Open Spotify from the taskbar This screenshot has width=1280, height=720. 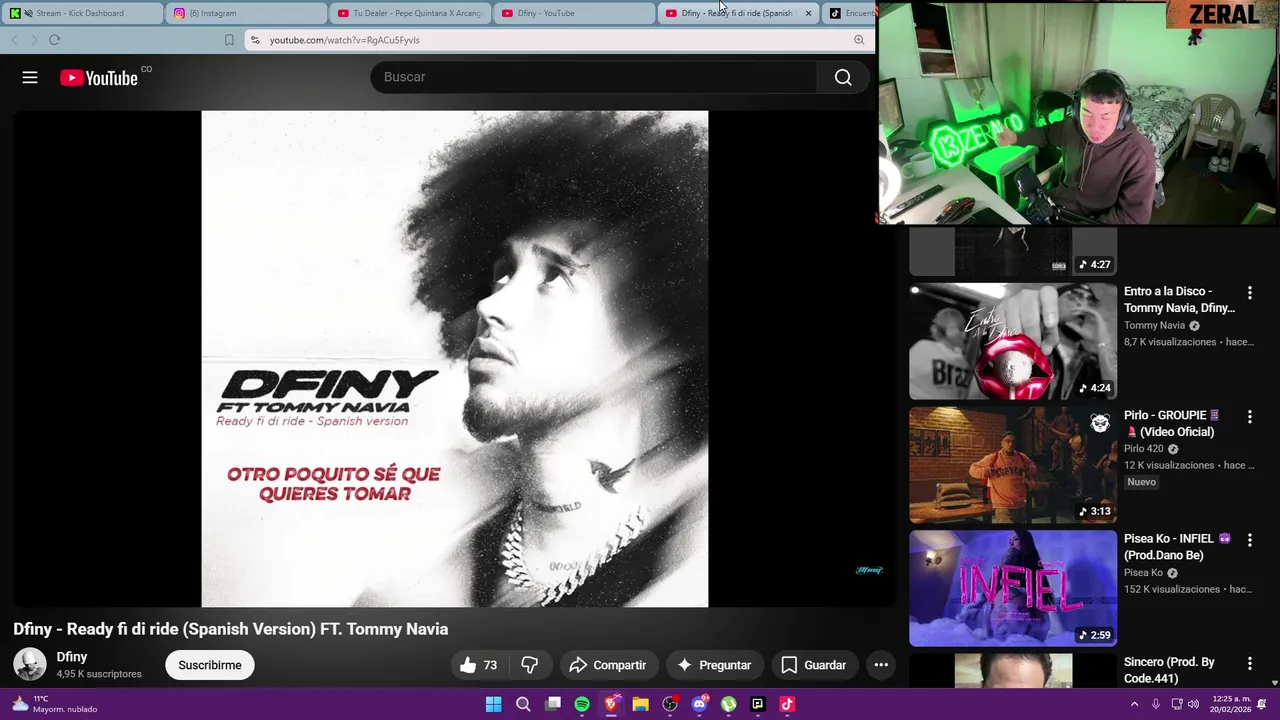coord(582,704)
